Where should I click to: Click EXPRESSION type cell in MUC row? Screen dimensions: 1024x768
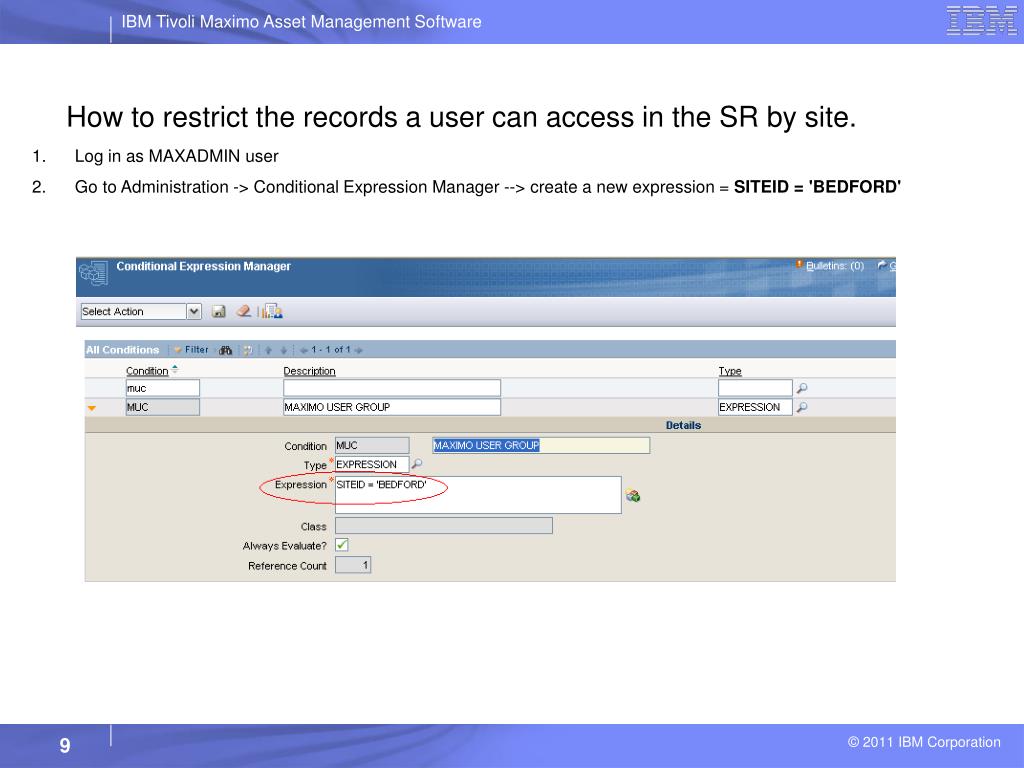[755, 407]
